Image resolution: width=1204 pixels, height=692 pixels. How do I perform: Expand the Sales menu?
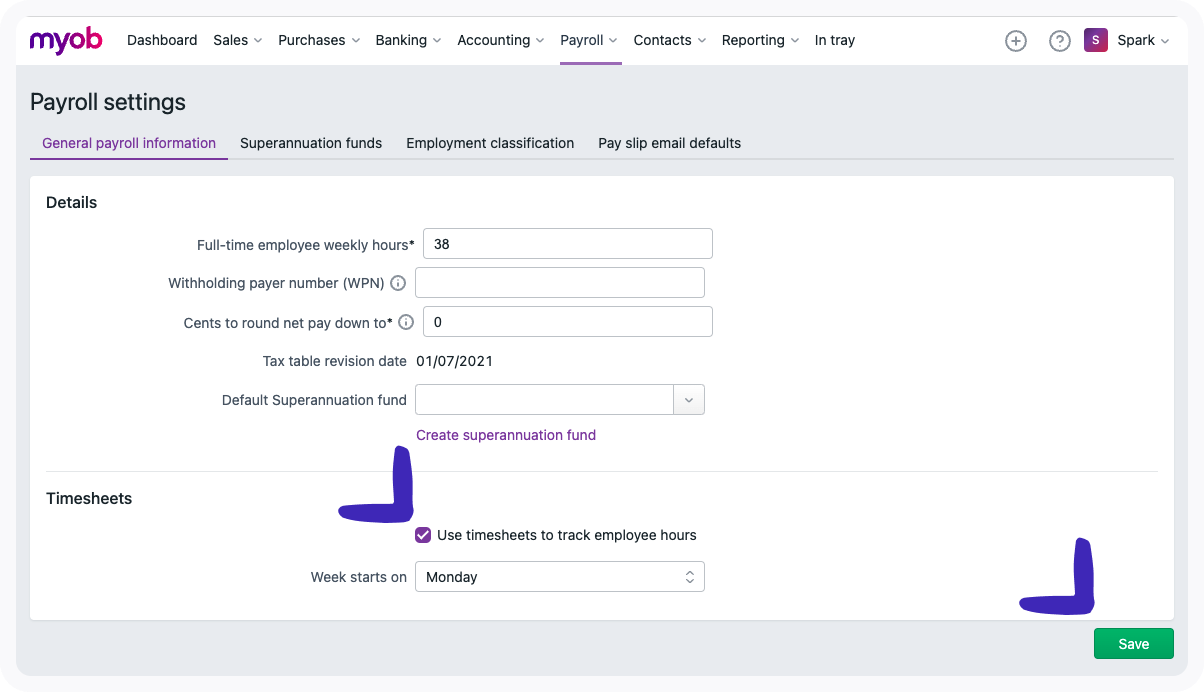coord(237,41)
